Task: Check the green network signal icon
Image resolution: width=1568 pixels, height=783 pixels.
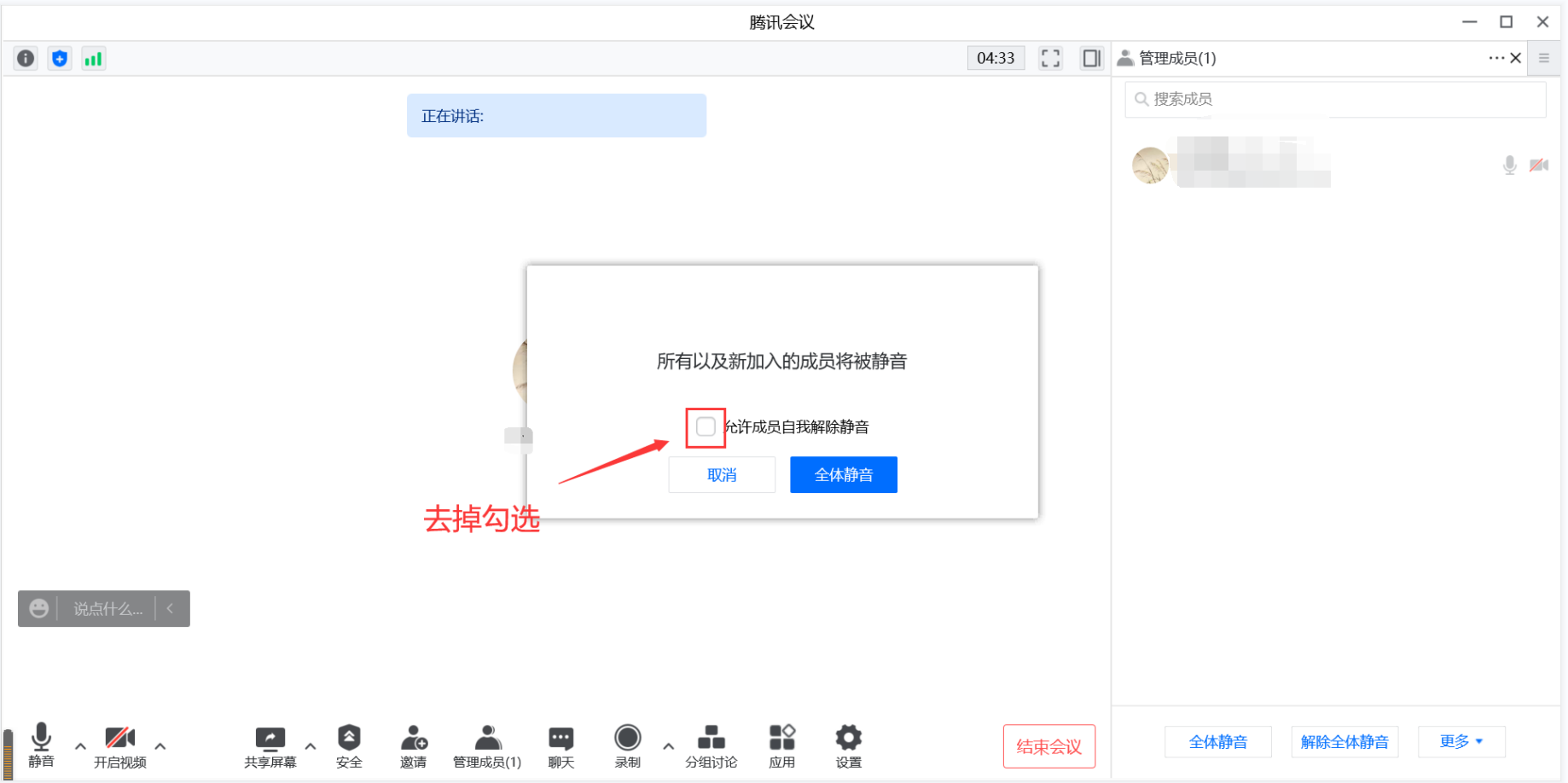Action: tap(93, 58)
